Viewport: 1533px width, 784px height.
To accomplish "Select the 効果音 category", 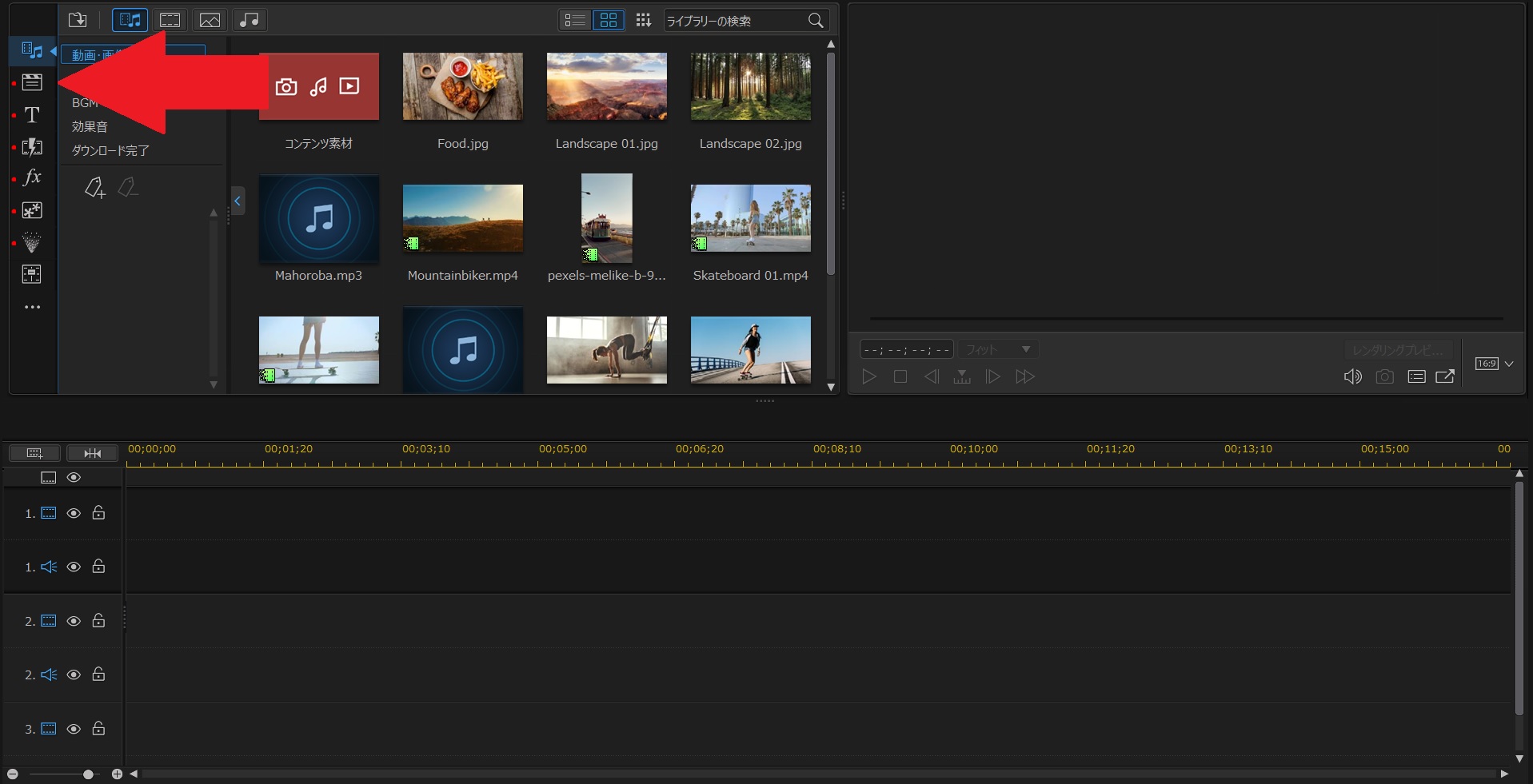I will click(x=90, y=126).
